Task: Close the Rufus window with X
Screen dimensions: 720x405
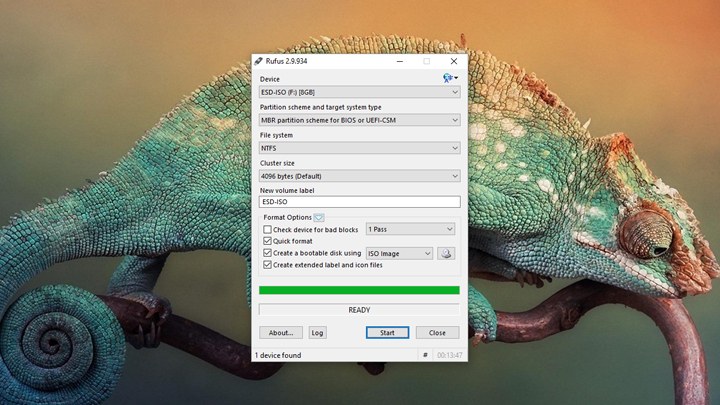Action: point(454,61)
